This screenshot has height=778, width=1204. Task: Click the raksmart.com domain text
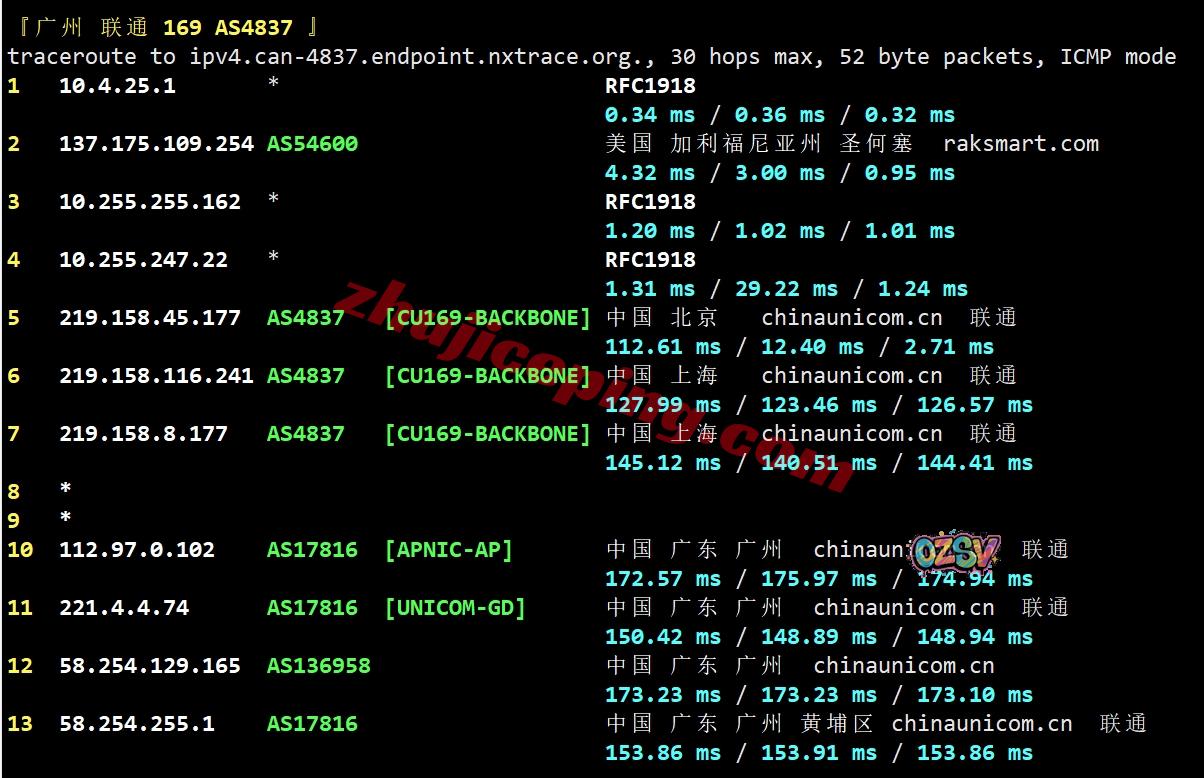(x=1021, y=144)
